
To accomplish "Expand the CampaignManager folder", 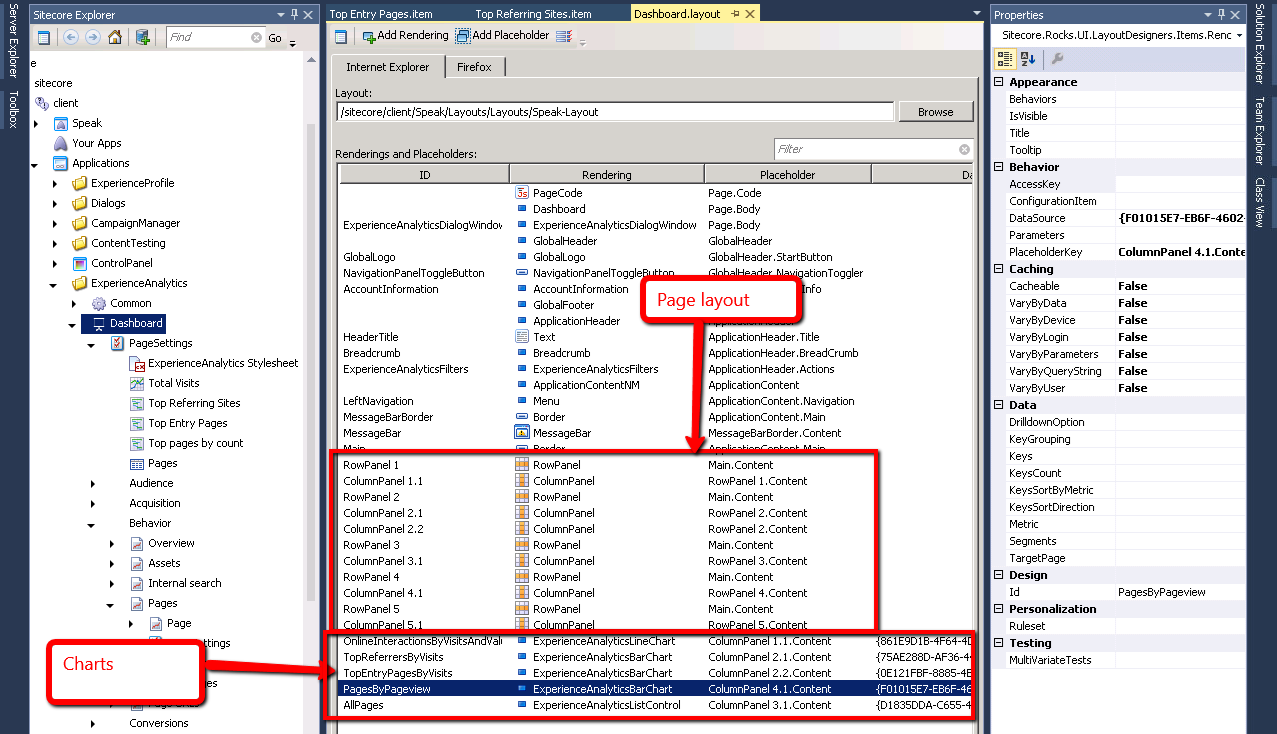I will pyautogui.click(x=55, y=224).
